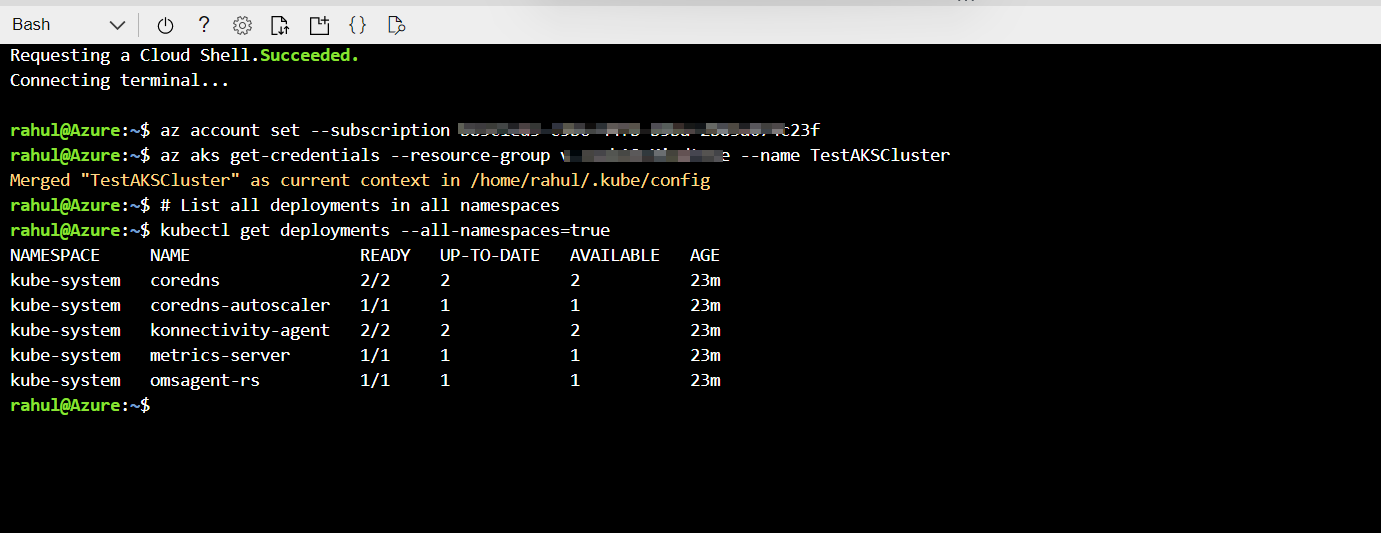The height and width of the screenshot is (533, 1381).
Task: Click the AVAILABLE column header
Action: click(615, 255)
